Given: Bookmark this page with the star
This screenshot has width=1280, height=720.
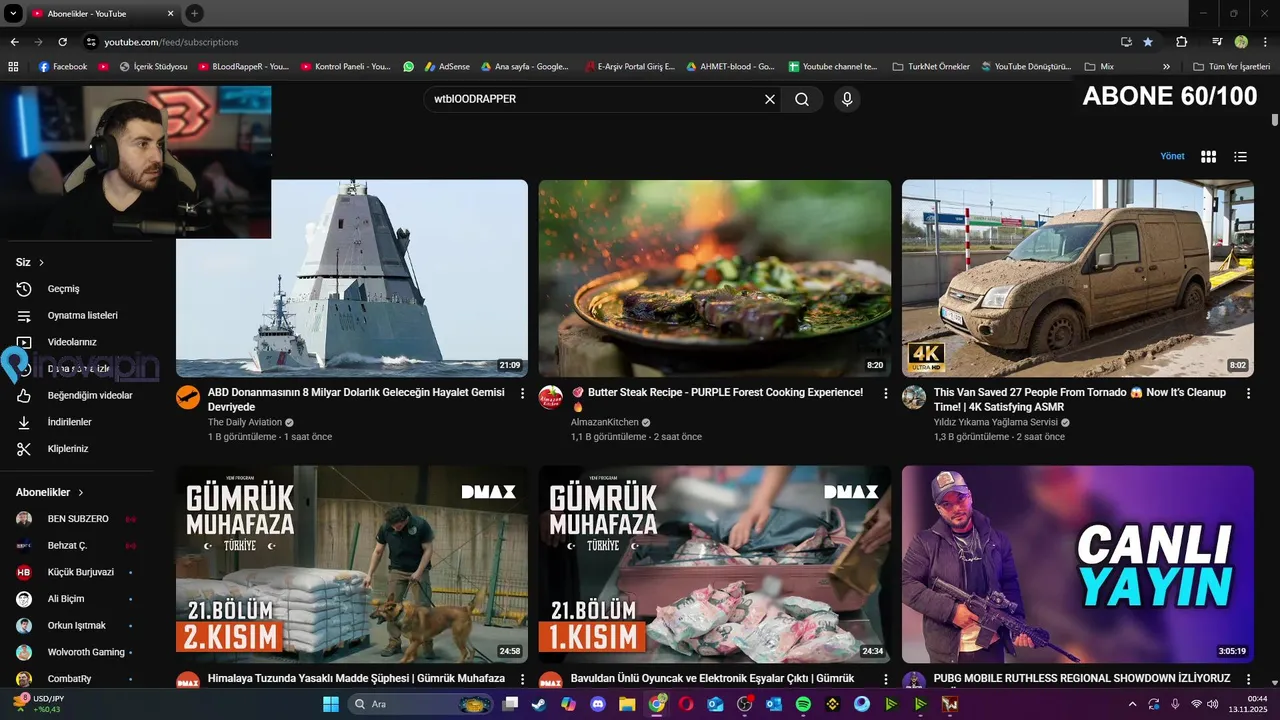Looking at the screenshot, I should (x=1148, y=42).
